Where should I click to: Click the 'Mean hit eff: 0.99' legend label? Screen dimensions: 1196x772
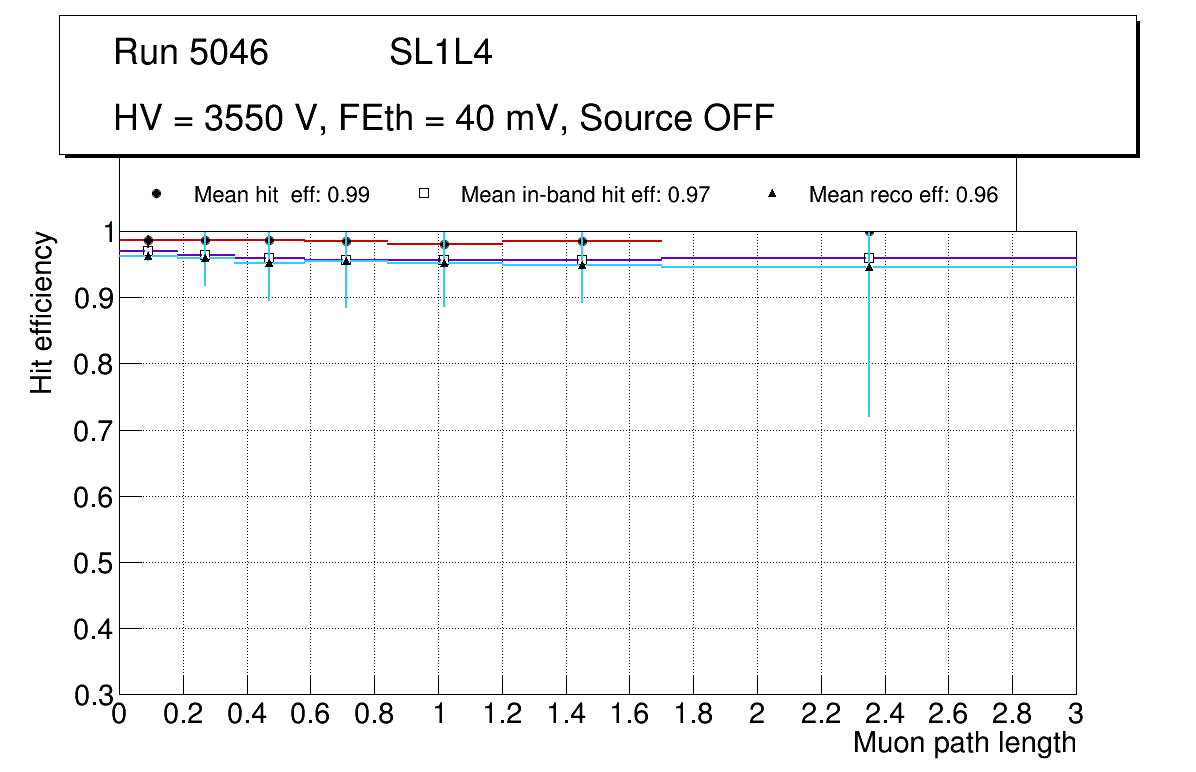point(281,195)
